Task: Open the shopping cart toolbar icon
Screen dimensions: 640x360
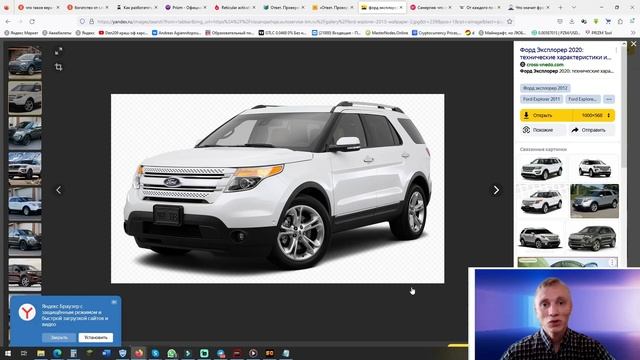Action: point(608,21)
